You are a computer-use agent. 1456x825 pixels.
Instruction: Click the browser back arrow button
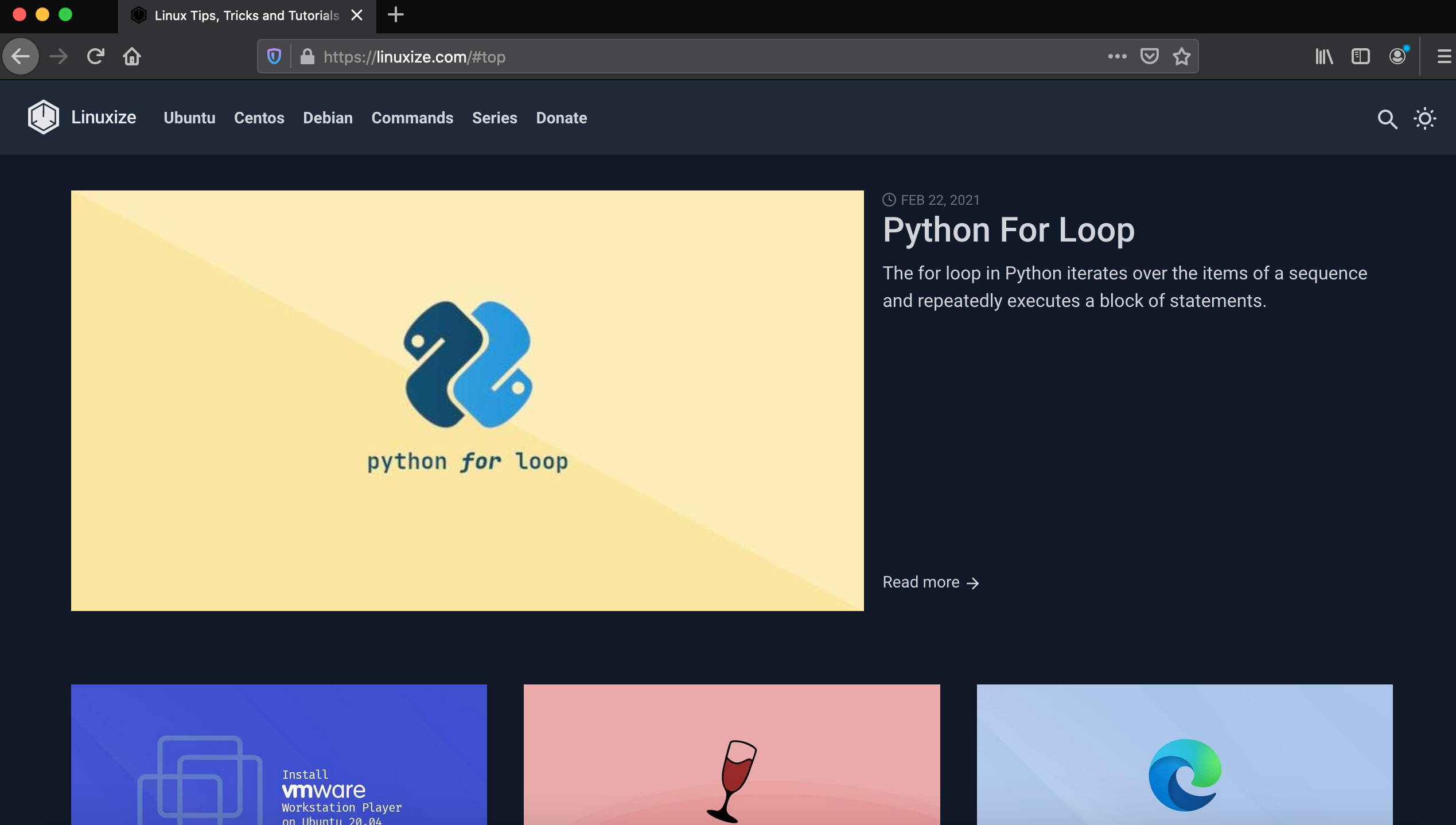[x=21, y=56]
